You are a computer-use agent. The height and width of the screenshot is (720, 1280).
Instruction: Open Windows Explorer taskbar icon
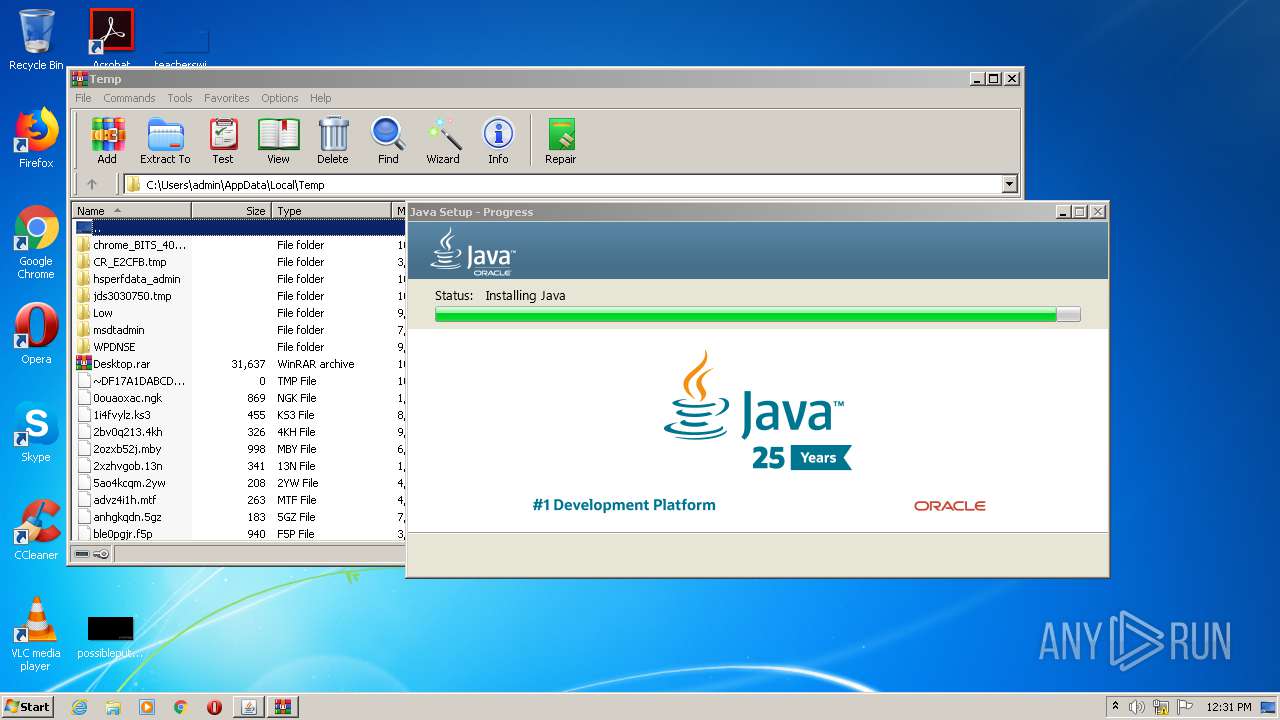[x=113, y=707]
